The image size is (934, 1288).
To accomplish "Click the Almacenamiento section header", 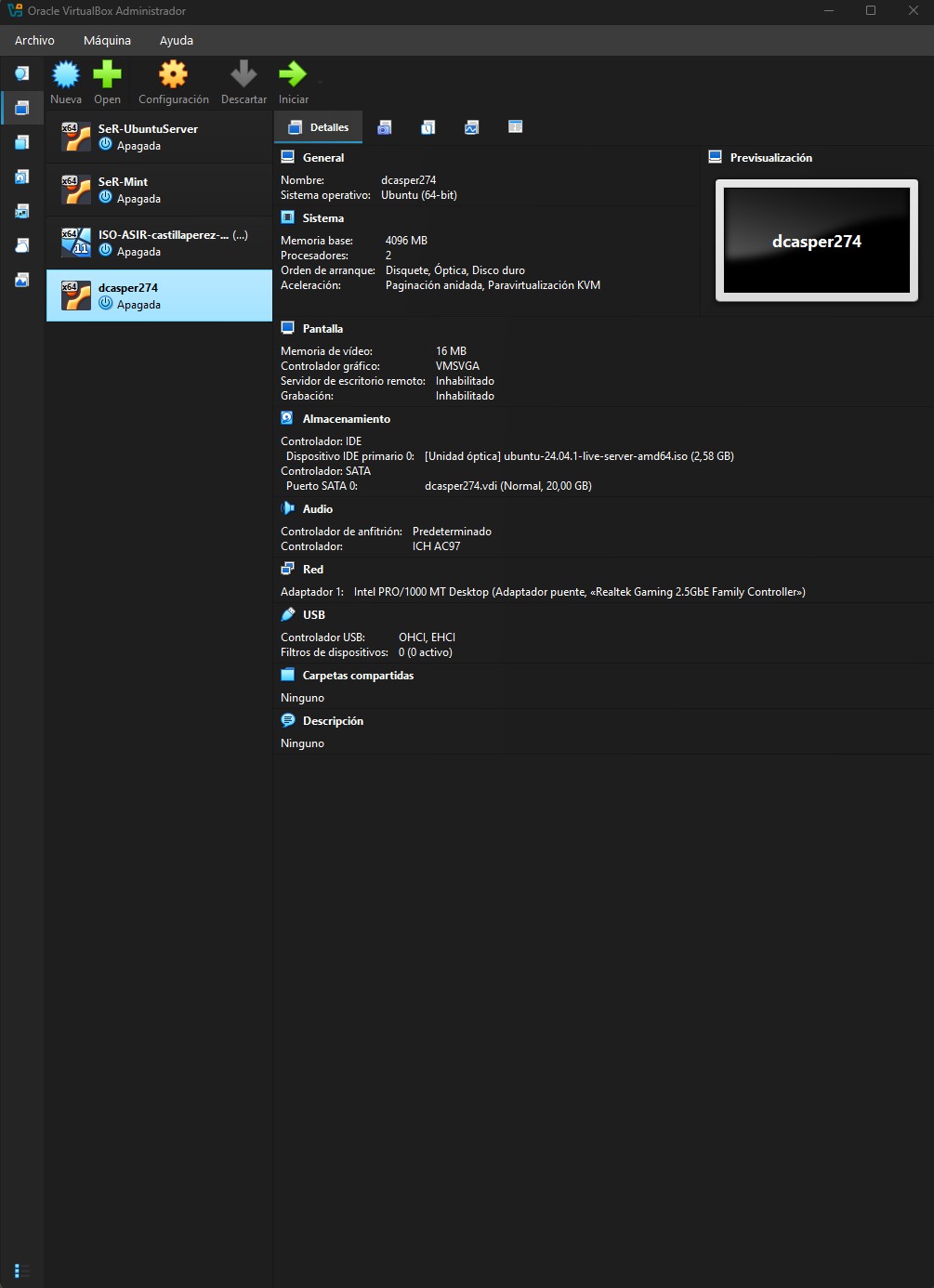I will pyautogui.click(x=346, y=419).
